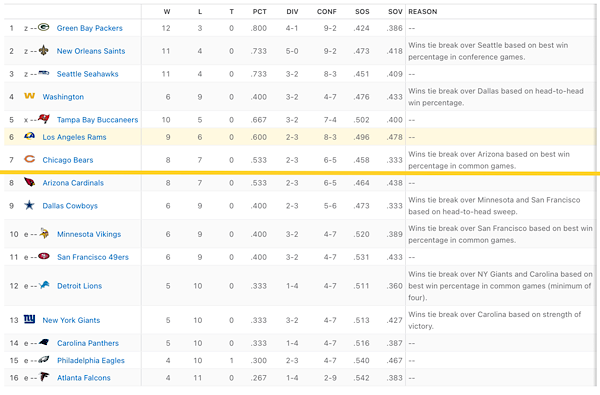This screenshot has height=395, width=600.
Task: Open the Carolina Panthers team link
Action: (x=88, y=343)
